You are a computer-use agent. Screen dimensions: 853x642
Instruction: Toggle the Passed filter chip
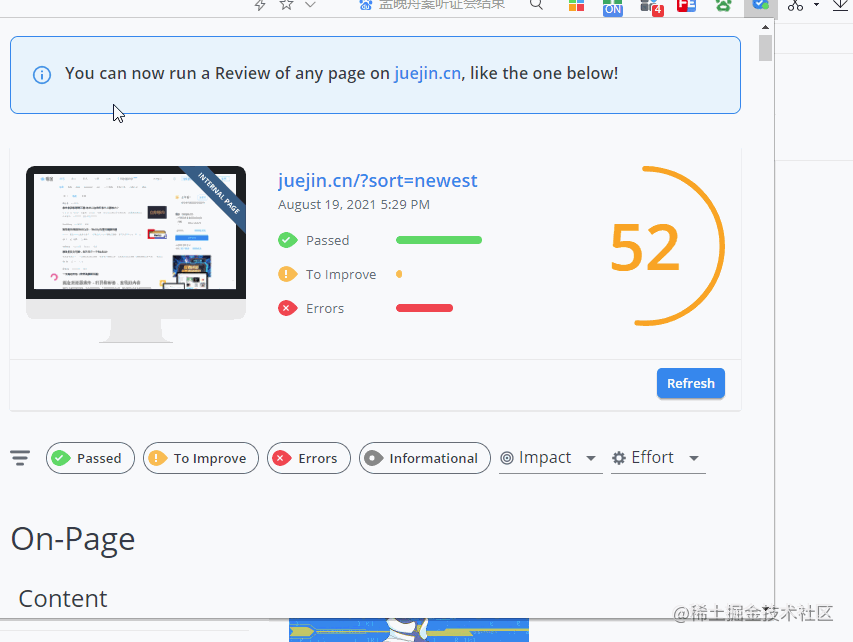(x=90, y=458)
